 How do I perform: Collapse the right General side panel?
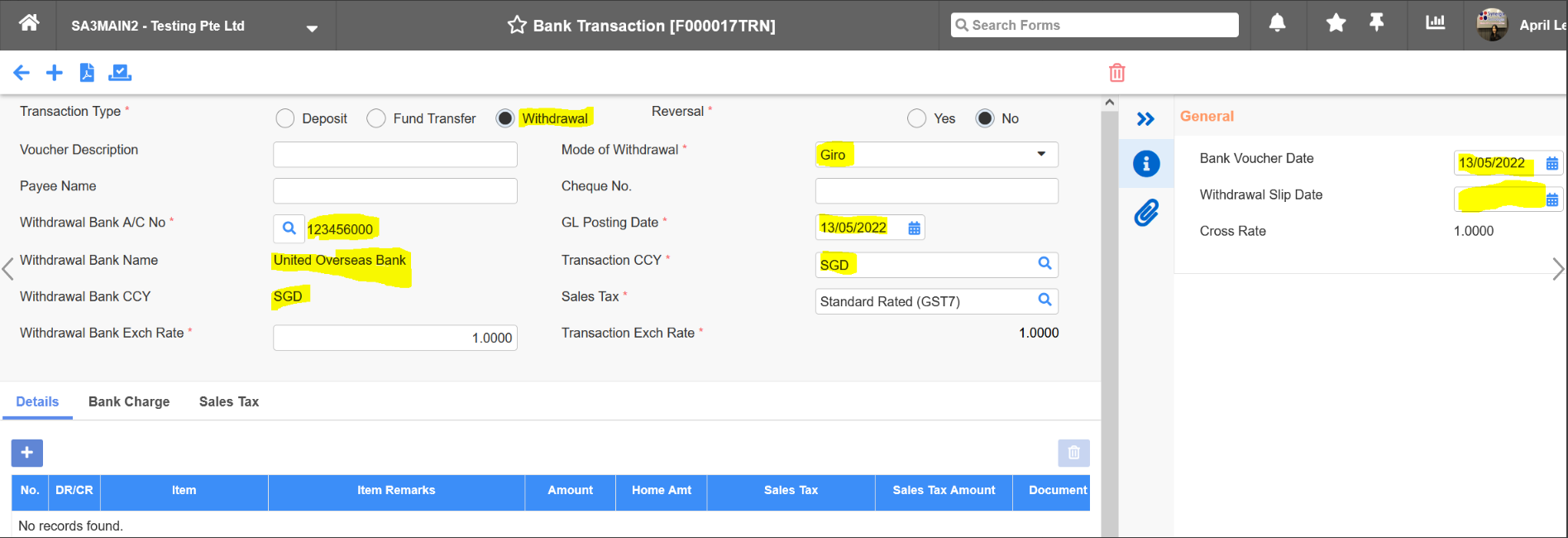pyautogui.click(x=1145, y=119)
